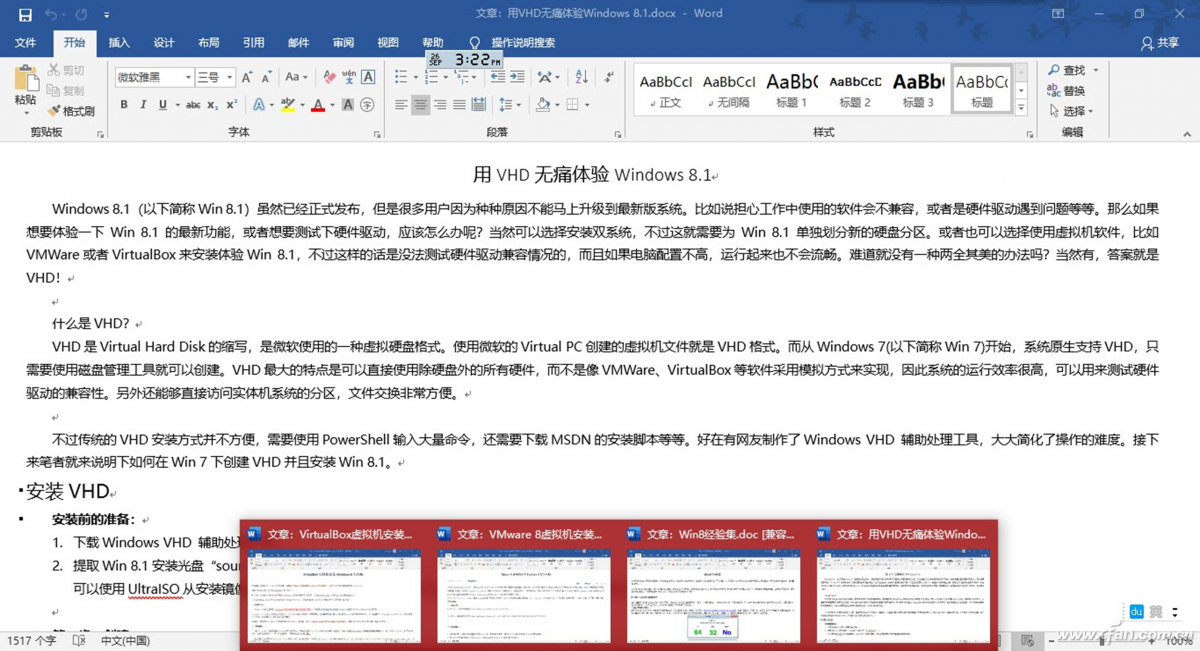Click the Align Left icon
The height and width of the screenshot is (651, 1200).
pyautogui.click(x=401, y=104)
